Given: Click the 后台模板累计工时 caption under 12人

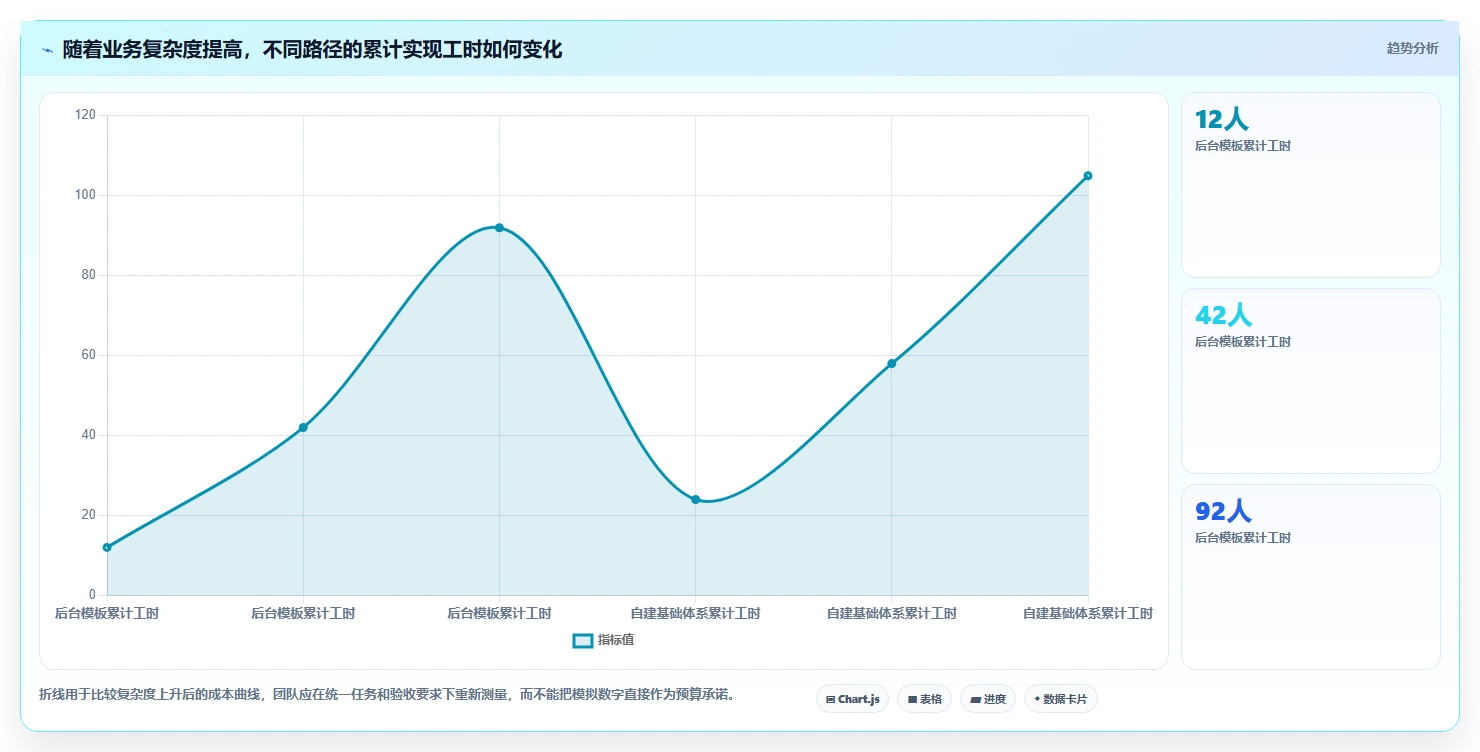Looking at the screenshot, I should point(1243,146).
